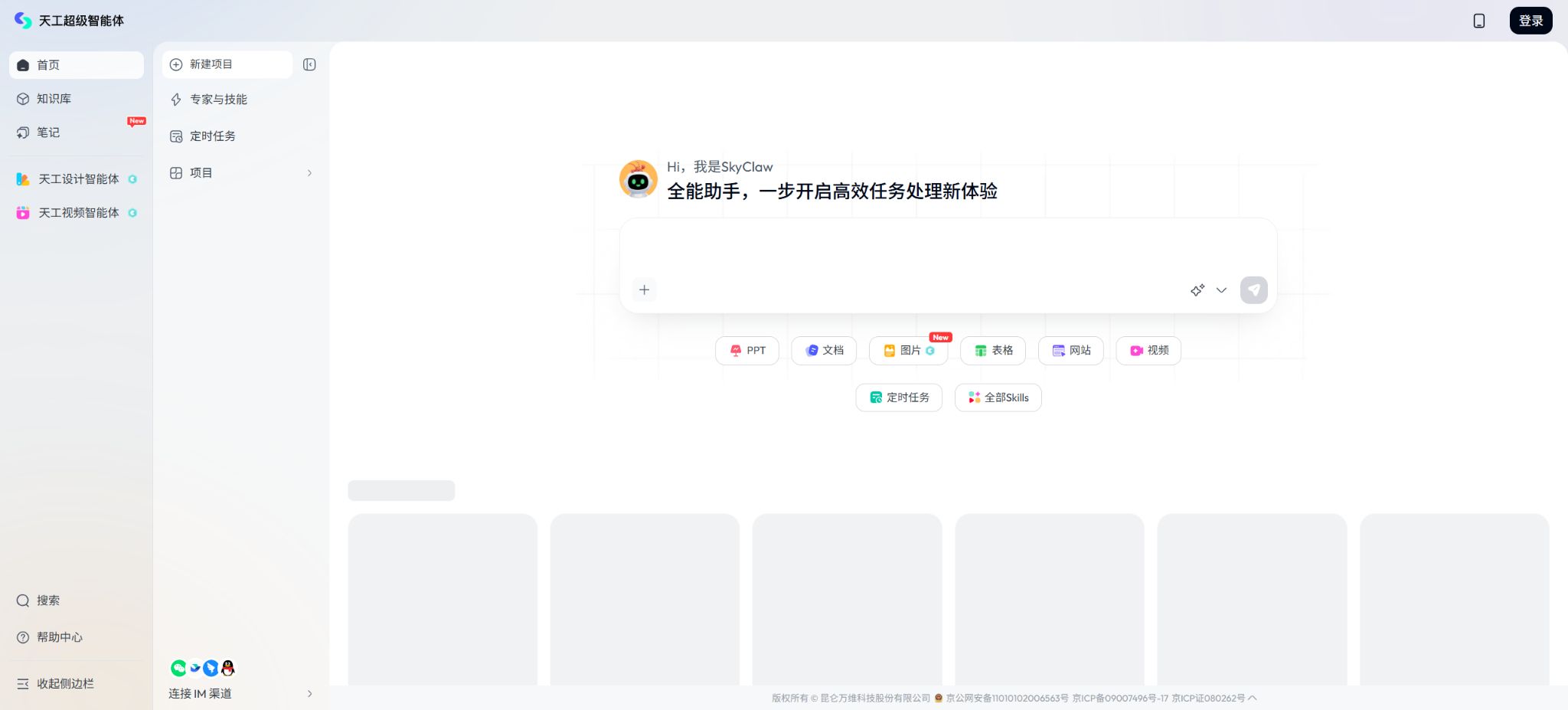Click the QQ penguin channel icon

point(228,668)
